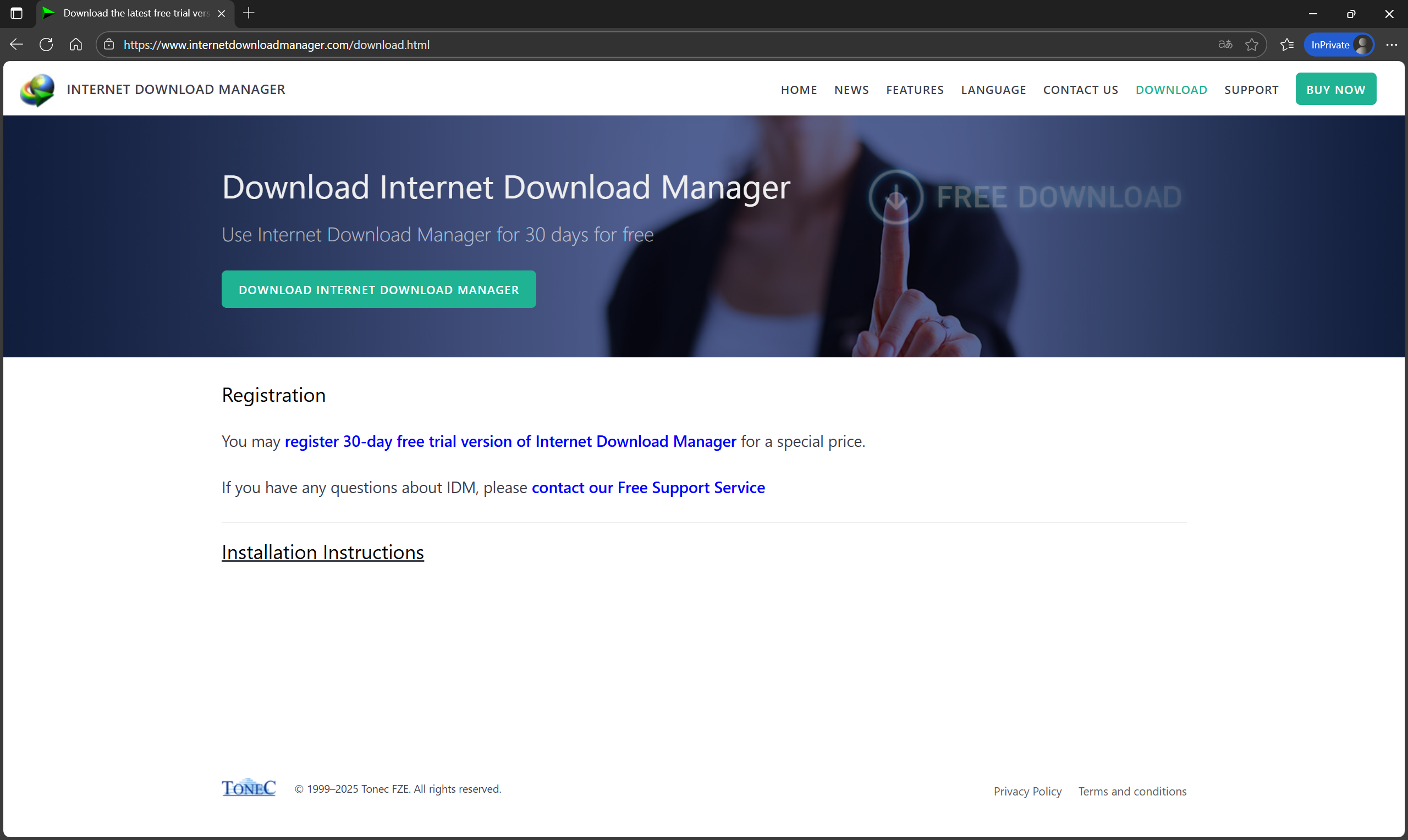Close the Download trial version tab
This screenshot has width=1408, height=840.
click(221, 13)
